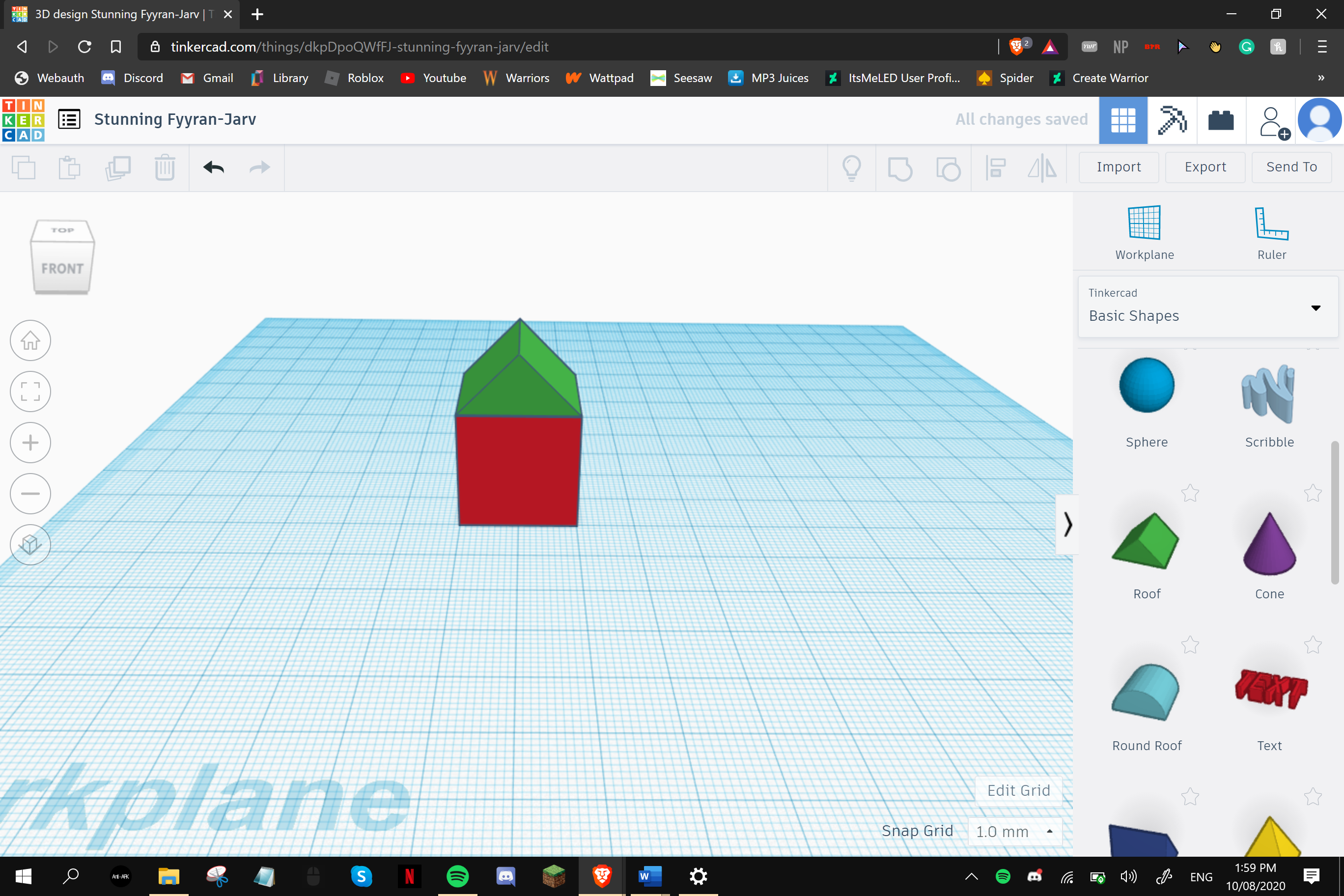Redo the last action
Image resolution: width=1344 pixels, height=896 pixels.
point(259,168)
